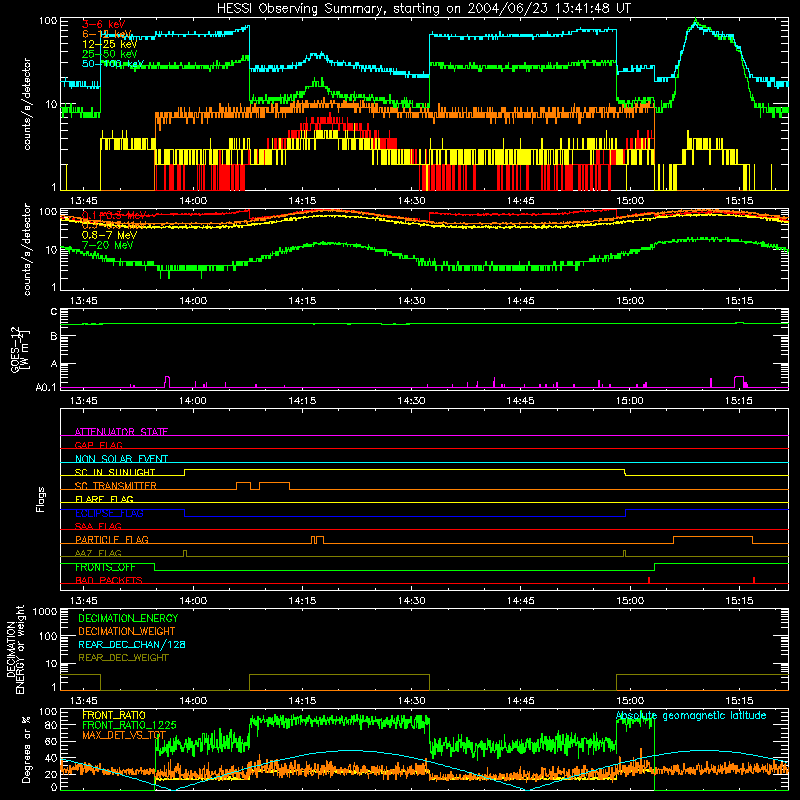Screen dimensions: 800x800
Task: Click the vertical Flags axis title
Action: (41, 499)
